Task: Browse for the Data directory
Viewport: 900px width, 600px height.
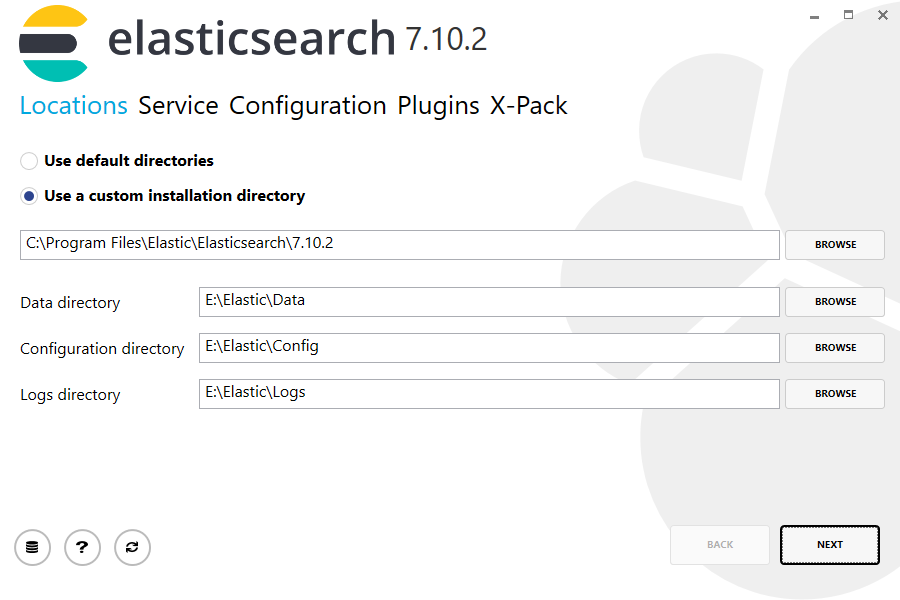Action: point(834,301)
